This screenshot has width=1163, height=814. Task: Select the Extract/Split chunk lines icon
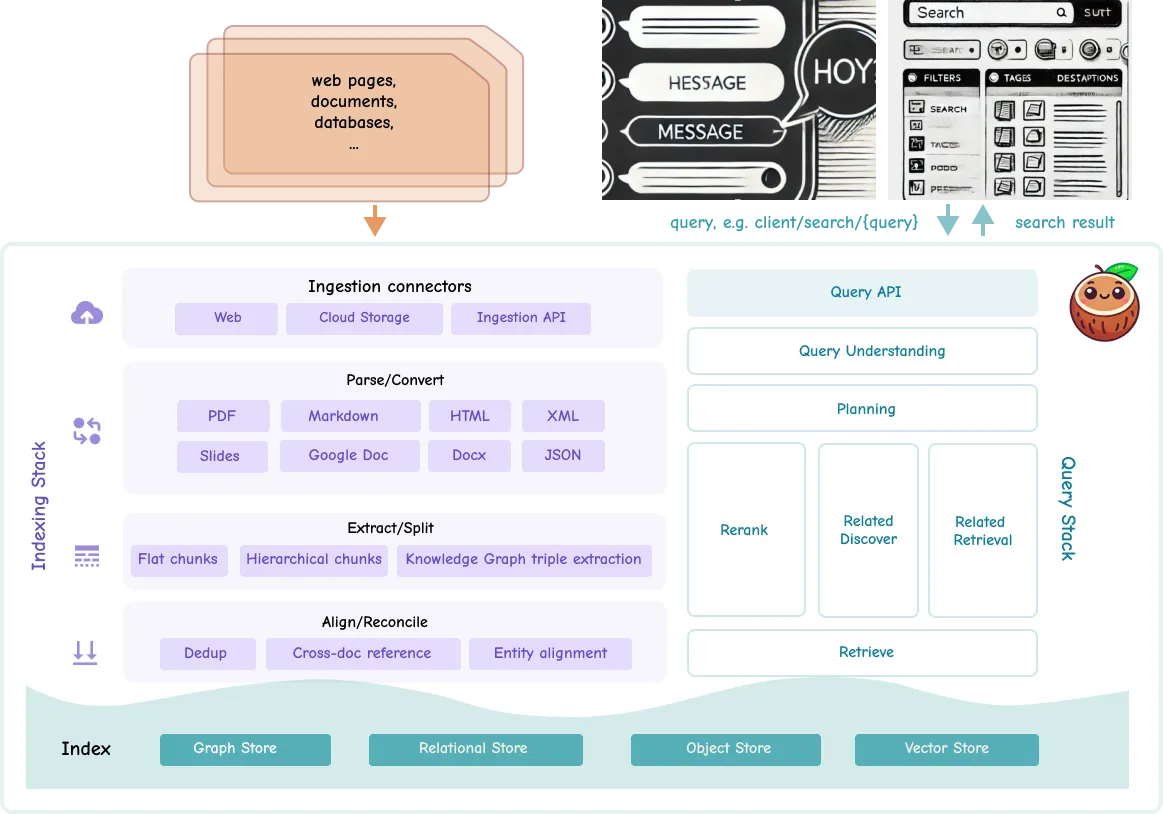[x=87, y=557]
